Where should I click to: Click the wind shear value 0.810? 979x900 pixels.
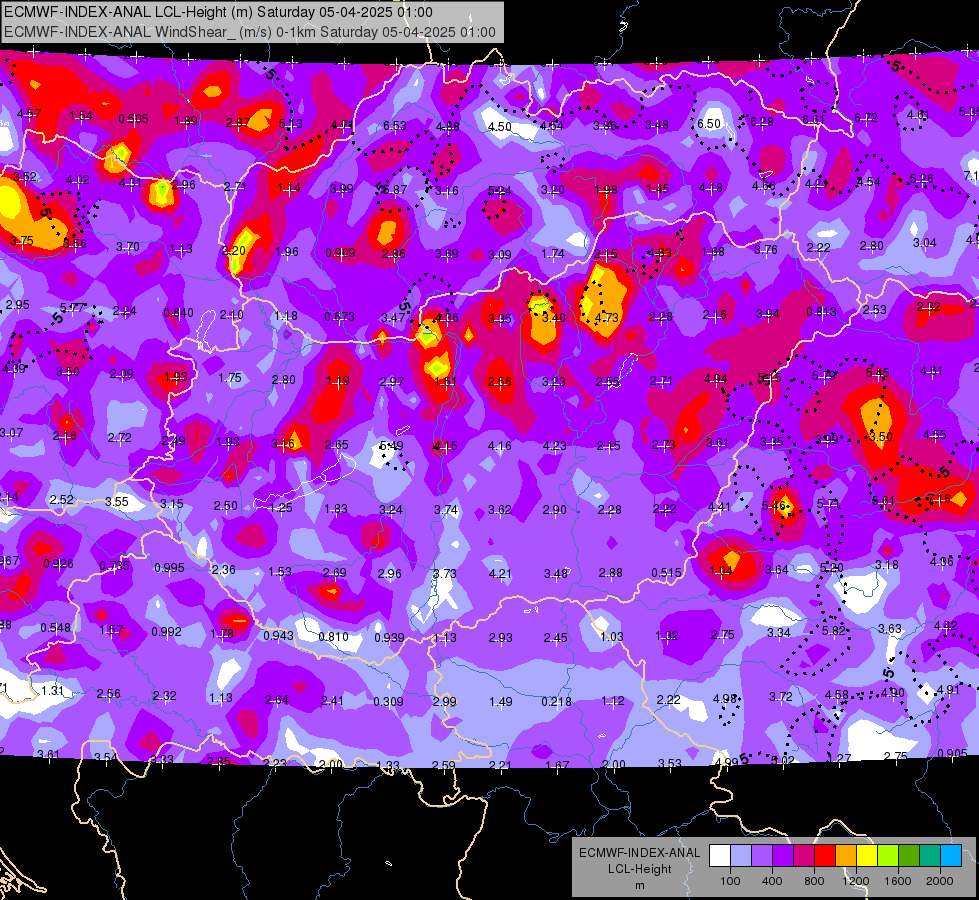[333, 636]
